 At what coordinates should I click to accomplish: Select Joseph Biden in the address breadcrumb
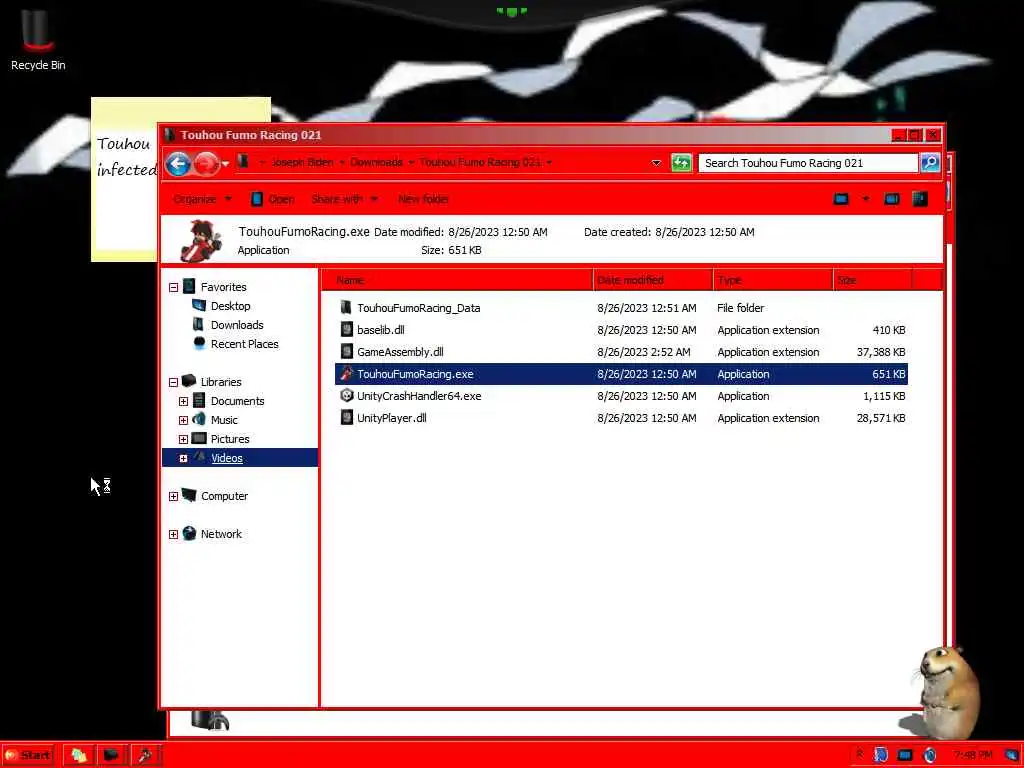click(302, 162)
